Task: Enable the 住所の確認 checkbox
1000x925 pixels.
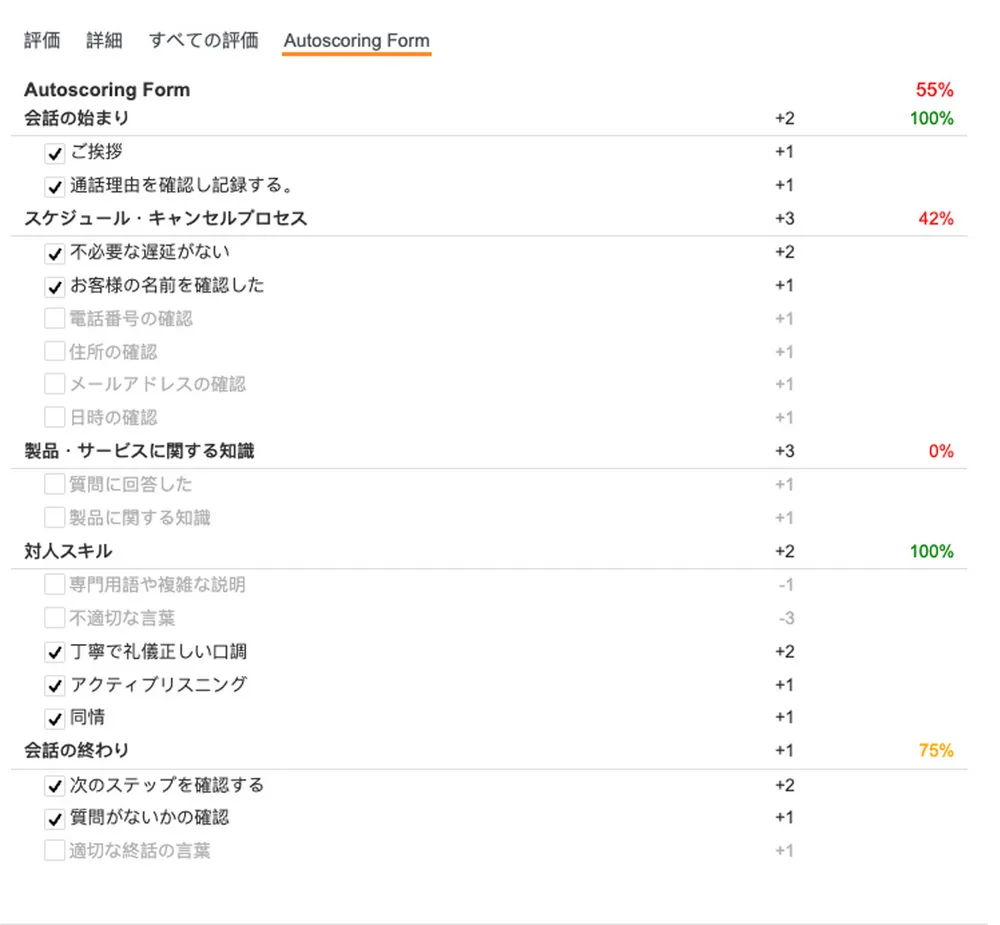Action: point(55,352)
